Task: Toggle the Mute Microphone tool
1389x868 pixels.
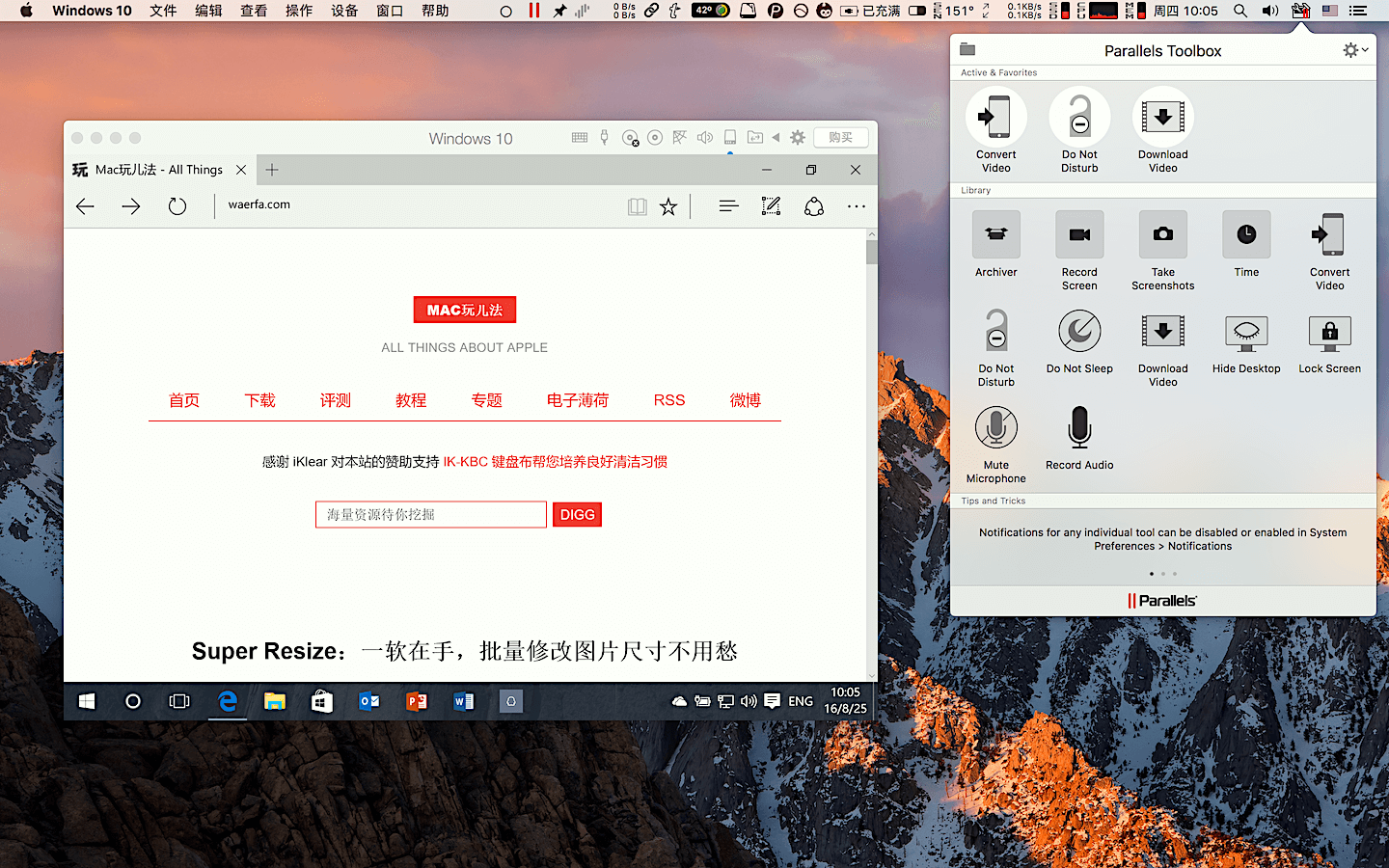Action: (995, 444)
